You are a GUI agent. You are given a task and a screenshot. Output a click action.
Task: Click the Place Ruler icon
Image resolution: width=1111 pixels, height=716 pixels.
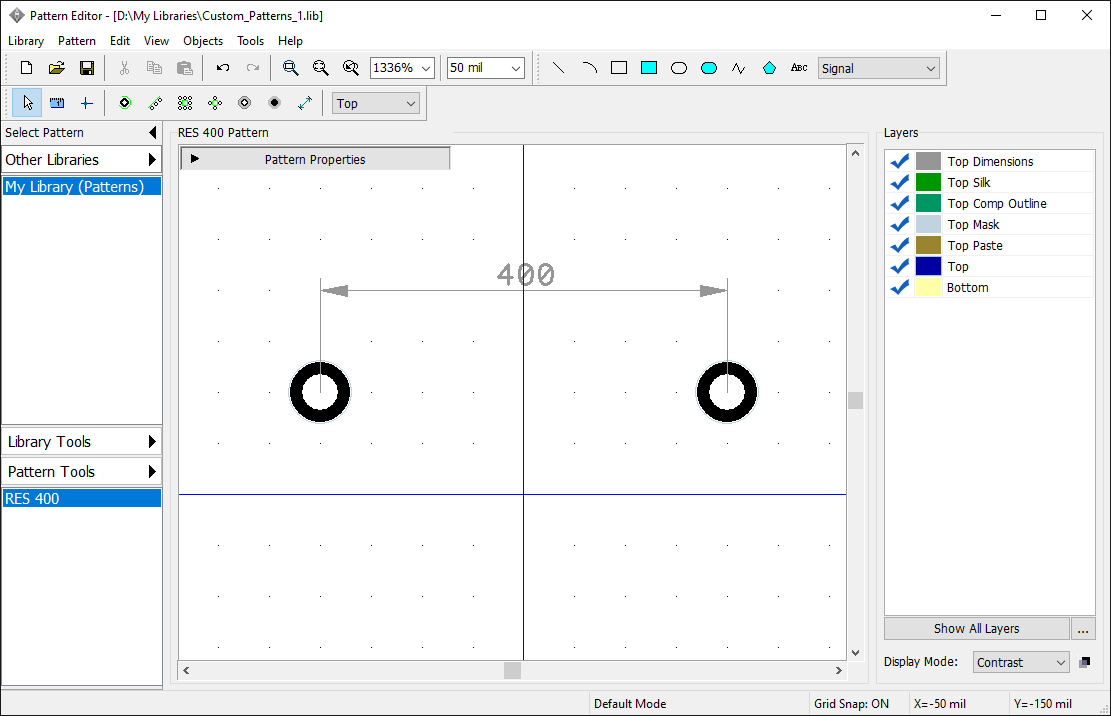(57, 103)
